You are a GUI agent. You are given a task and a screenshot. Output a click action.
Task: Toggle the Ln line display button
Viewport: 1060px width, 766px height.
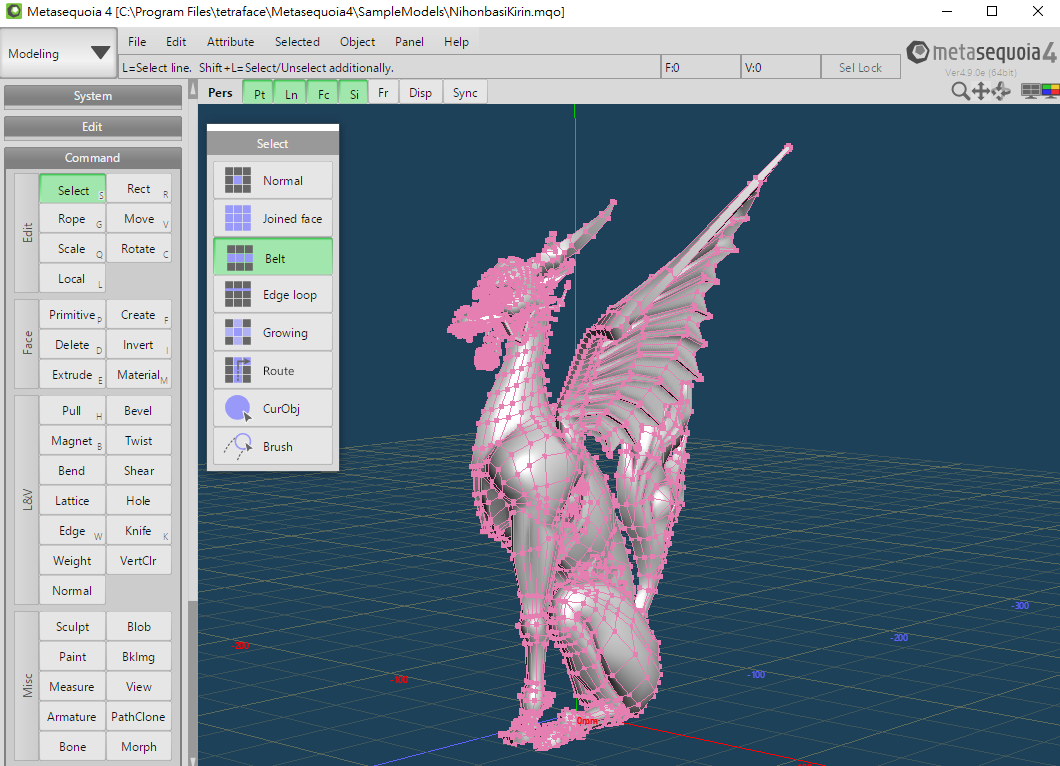pyautogui.click(x=290, y=93)
